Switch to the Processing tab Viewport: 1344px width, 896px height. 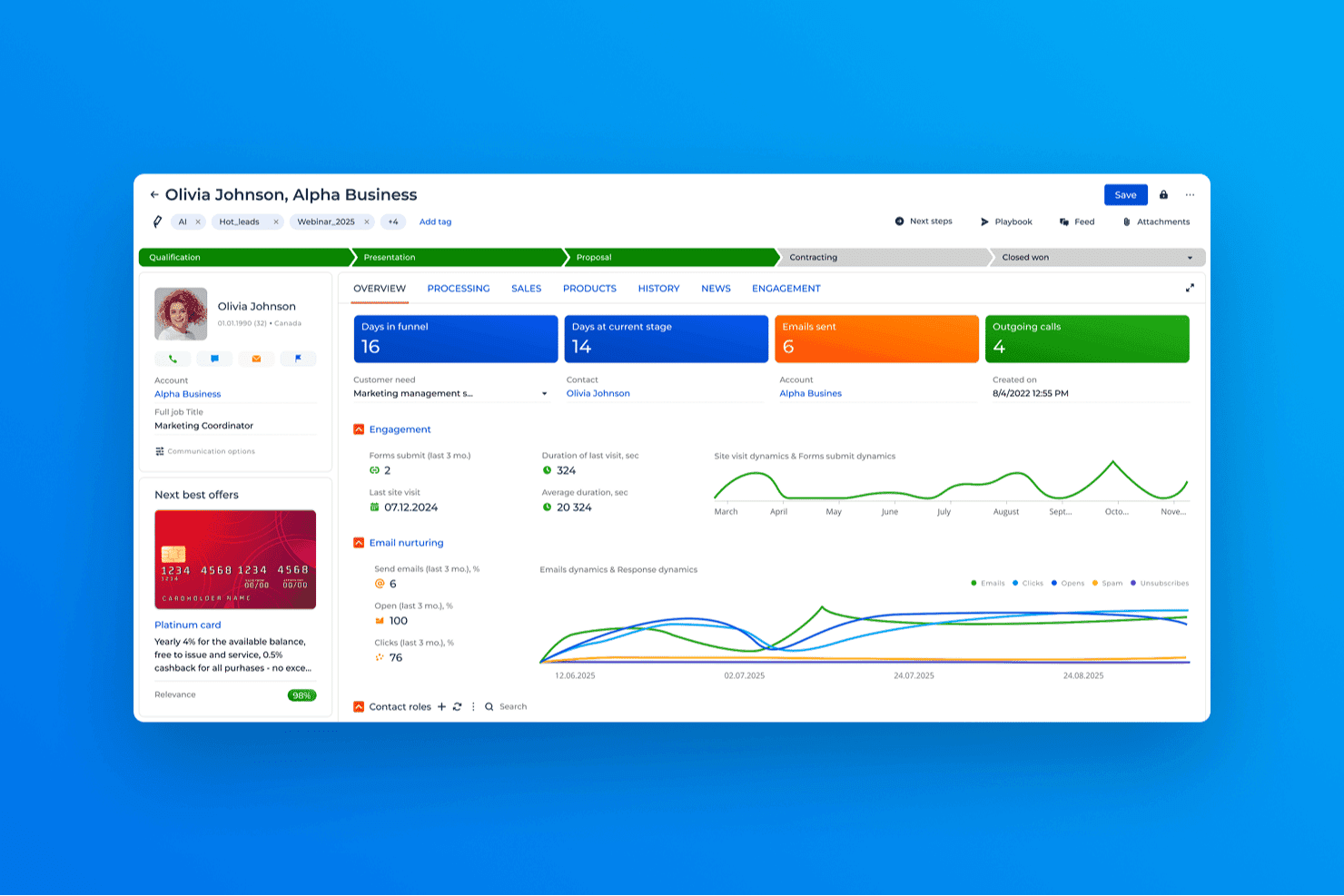coord(459,289)
